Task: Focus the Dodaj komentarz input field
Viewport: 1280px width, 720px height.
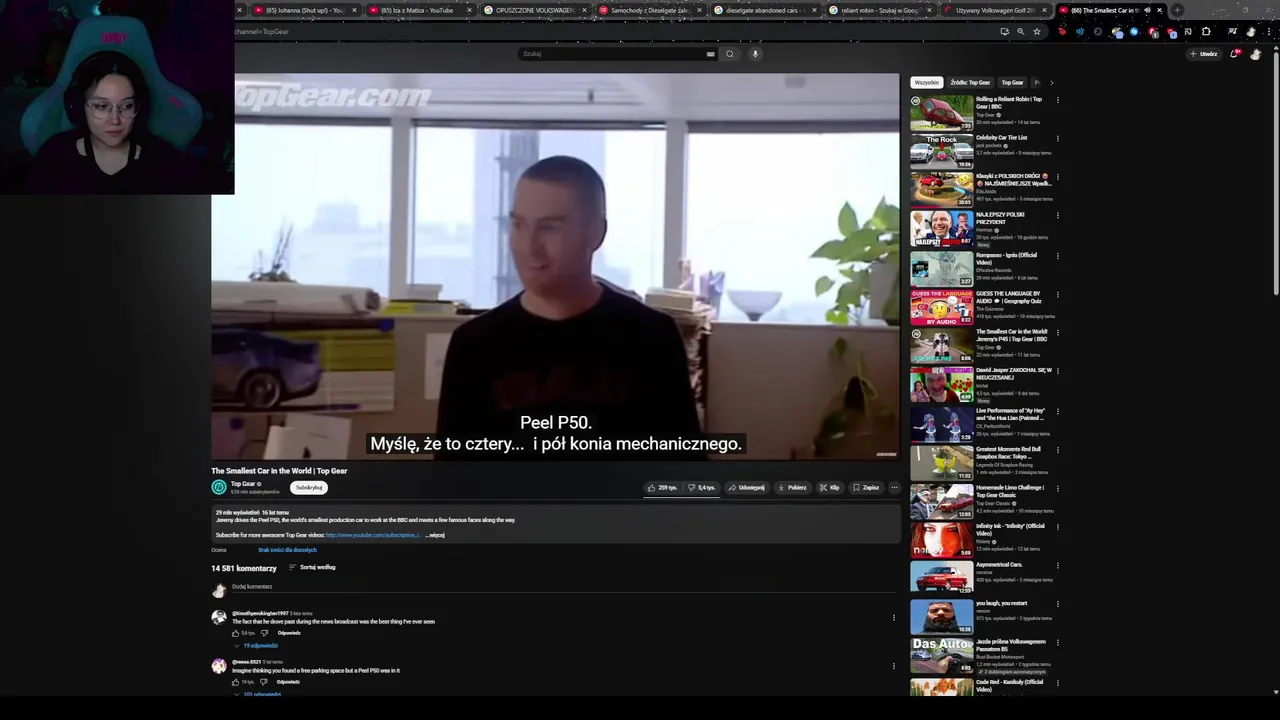Action: click(565, 587)
